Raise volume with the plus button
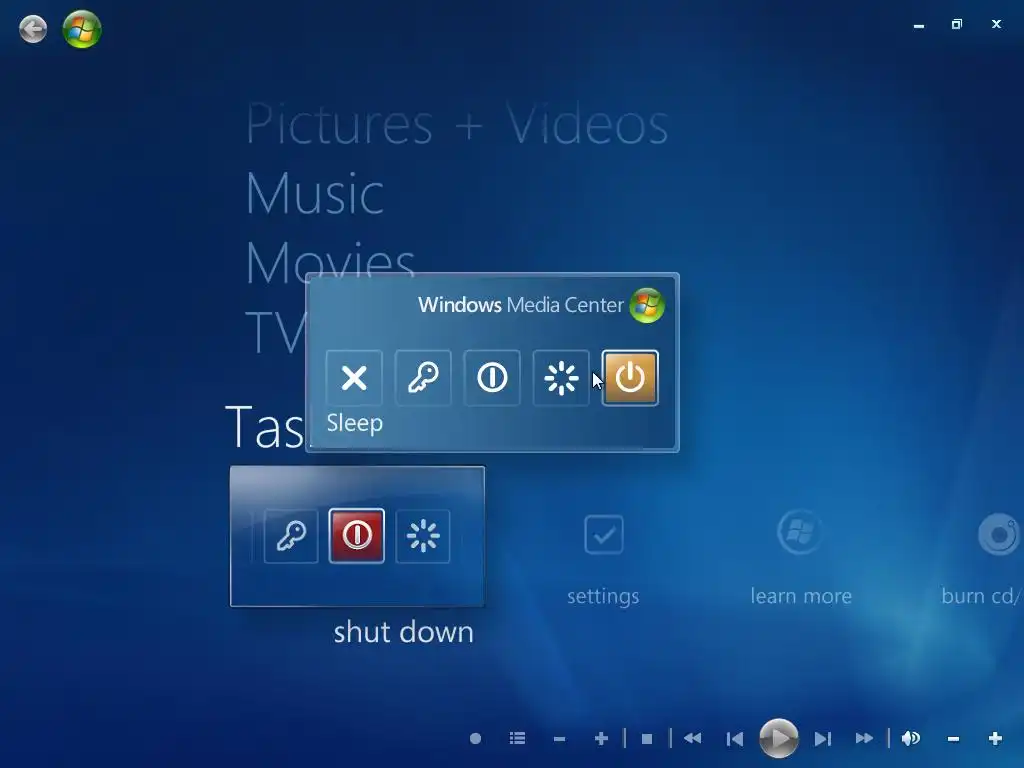This screenshot has width=1024, height=768. tap(995, 739)
